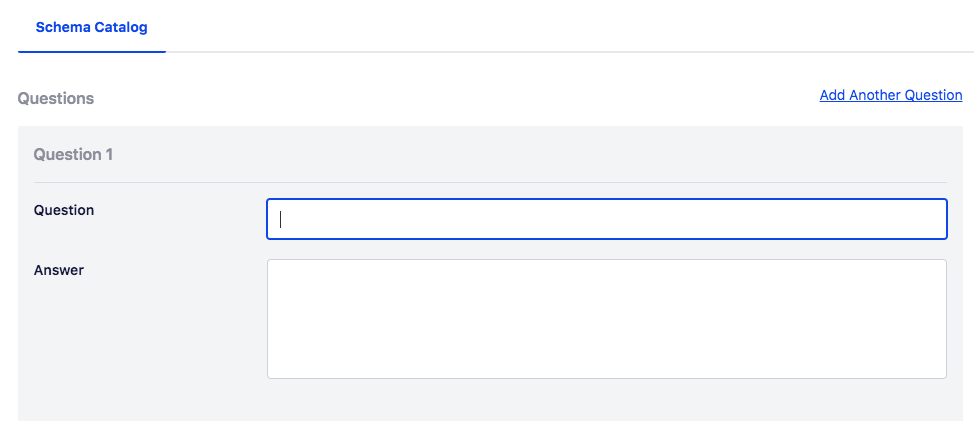The image size is (974, 435).
Task: Click the blue underline beneath Schema Catalog
Action: click(91, 50)
